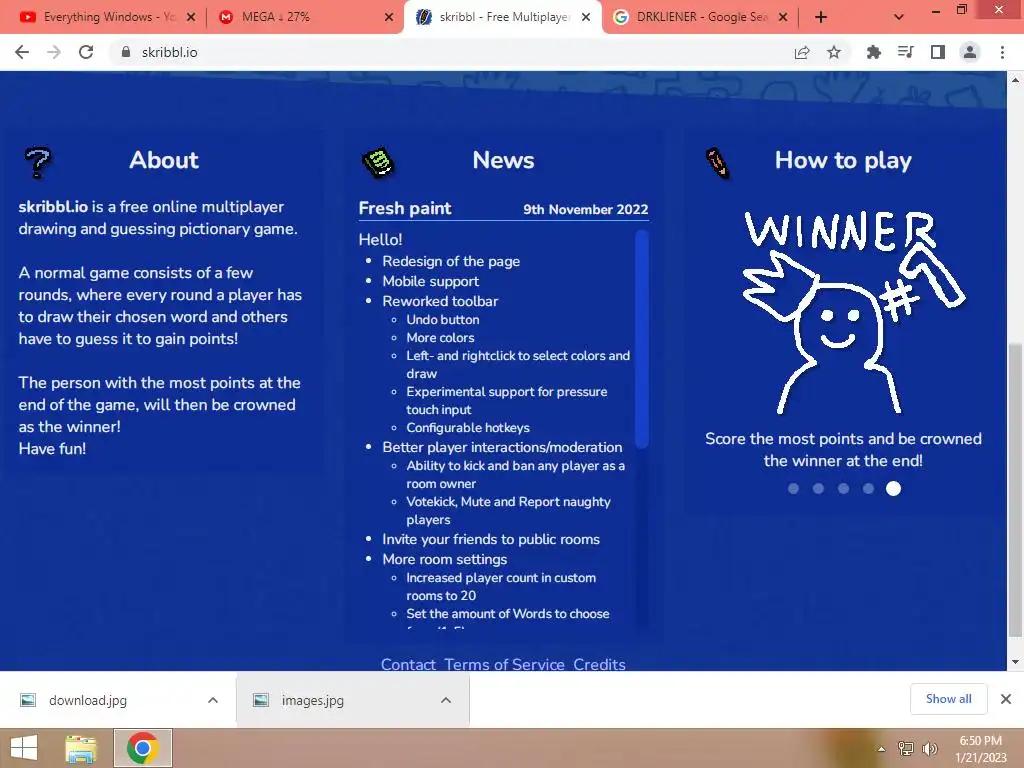The width and height of the screenshot is (1024, 768).
Task: Close the DRKLIENER Google Search tab
Action: (783, 17)
